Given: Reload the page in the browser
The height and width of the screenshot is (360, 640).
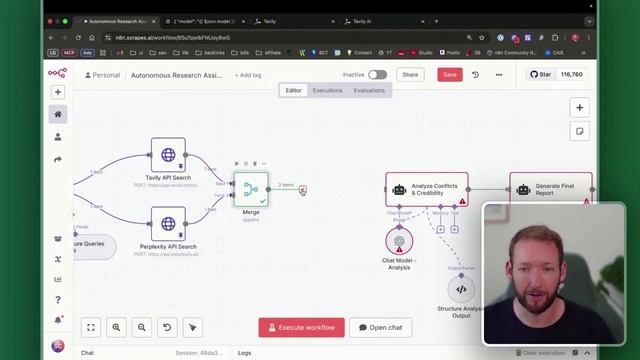Looking at the screenshot, I should click(78, 38).
